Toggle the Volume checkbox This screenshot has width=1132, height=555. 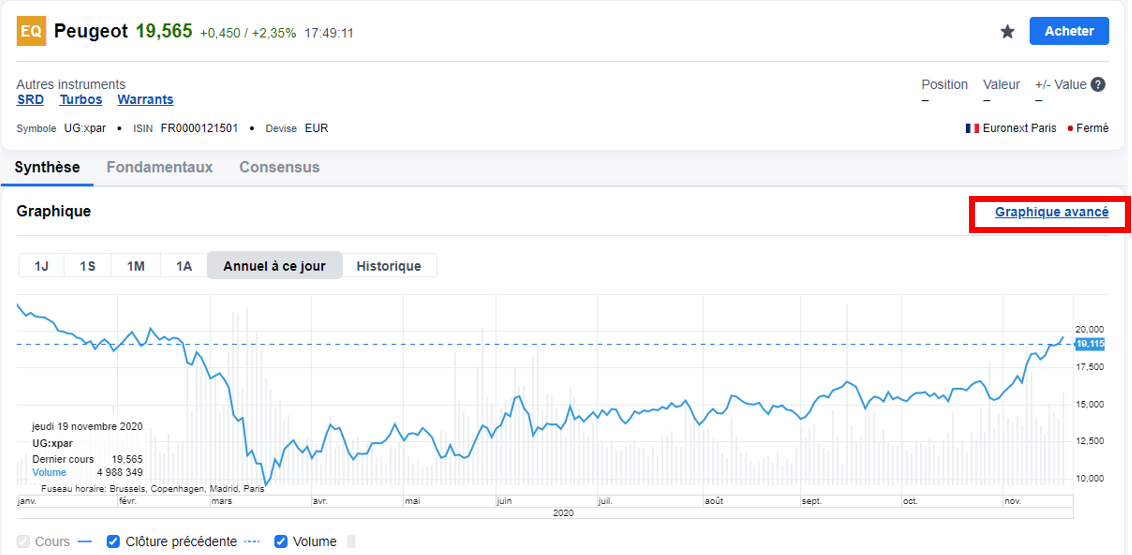click(x=282, y=542)
